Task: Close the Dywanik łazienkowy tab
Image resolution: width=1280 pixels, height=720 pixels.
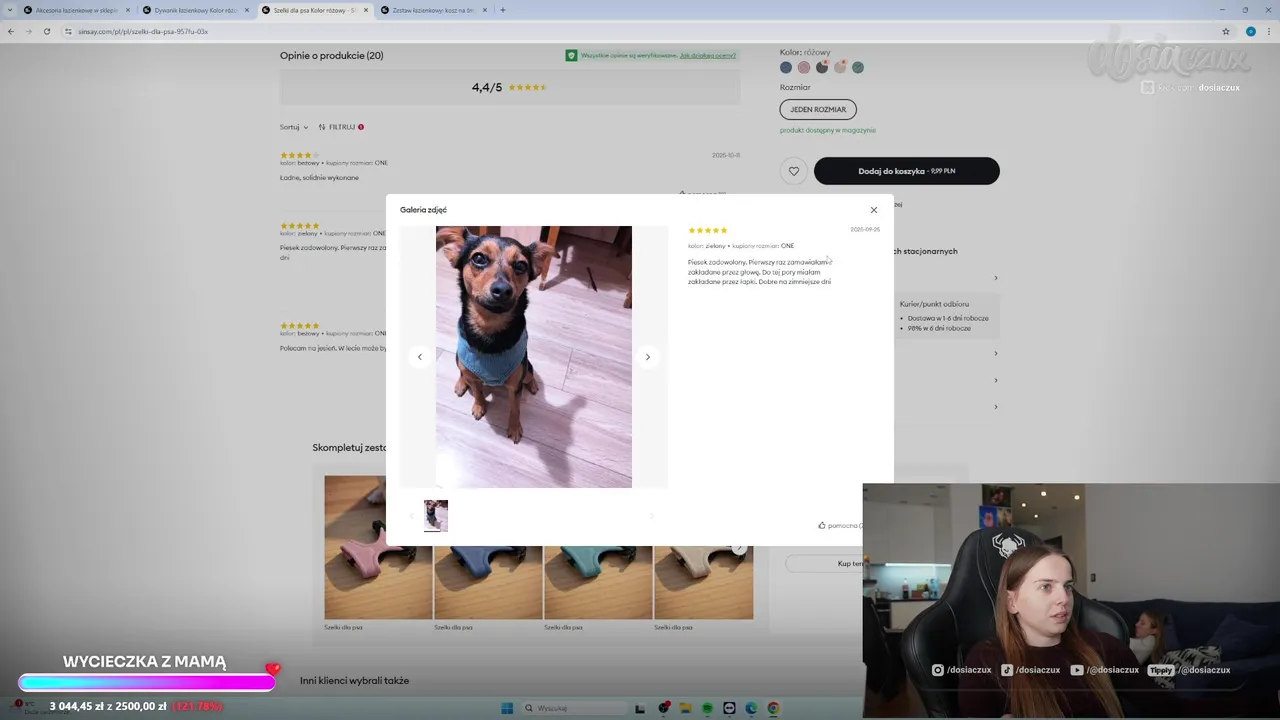Action: [x=247, y=10]
